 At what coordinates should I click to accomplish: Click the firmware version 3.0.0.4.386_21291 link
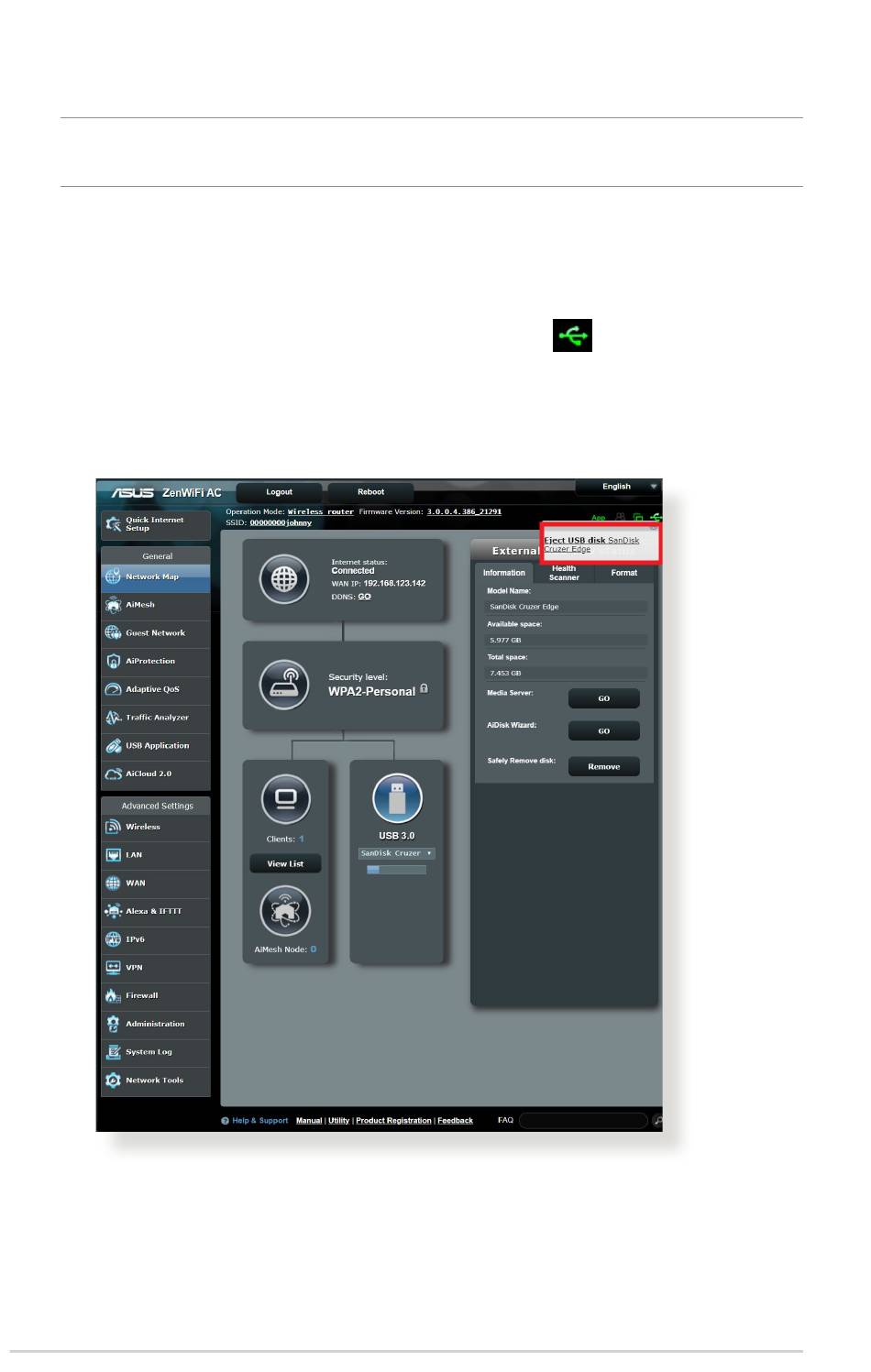pos(464,512)
